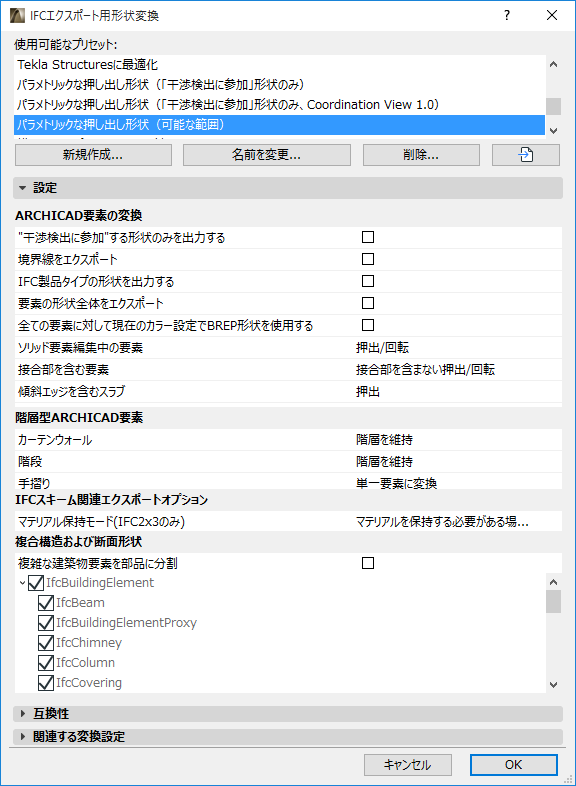The width and height of the screenshot is (576, 786).
Task: Check IFC製品タイプの形状を出力する option
Action: [368, 281]
